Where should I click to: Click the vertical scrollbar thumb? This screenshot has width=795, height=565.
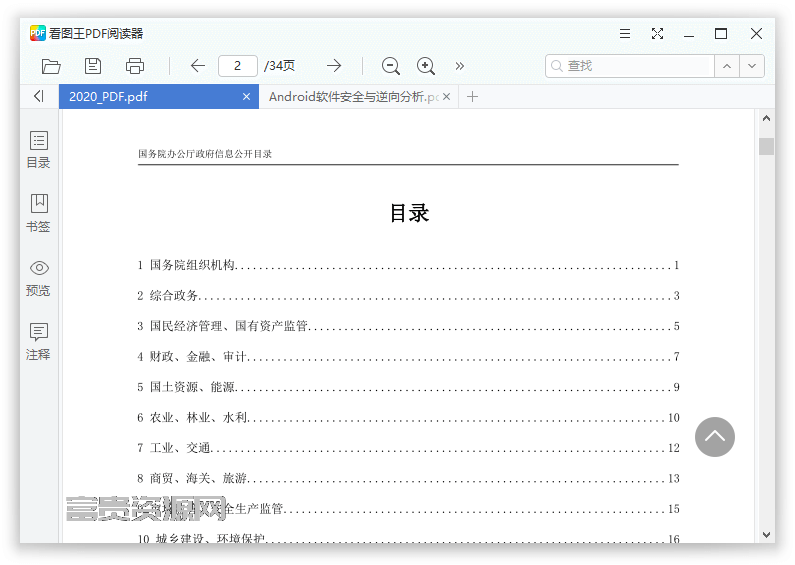click(767, 147)
